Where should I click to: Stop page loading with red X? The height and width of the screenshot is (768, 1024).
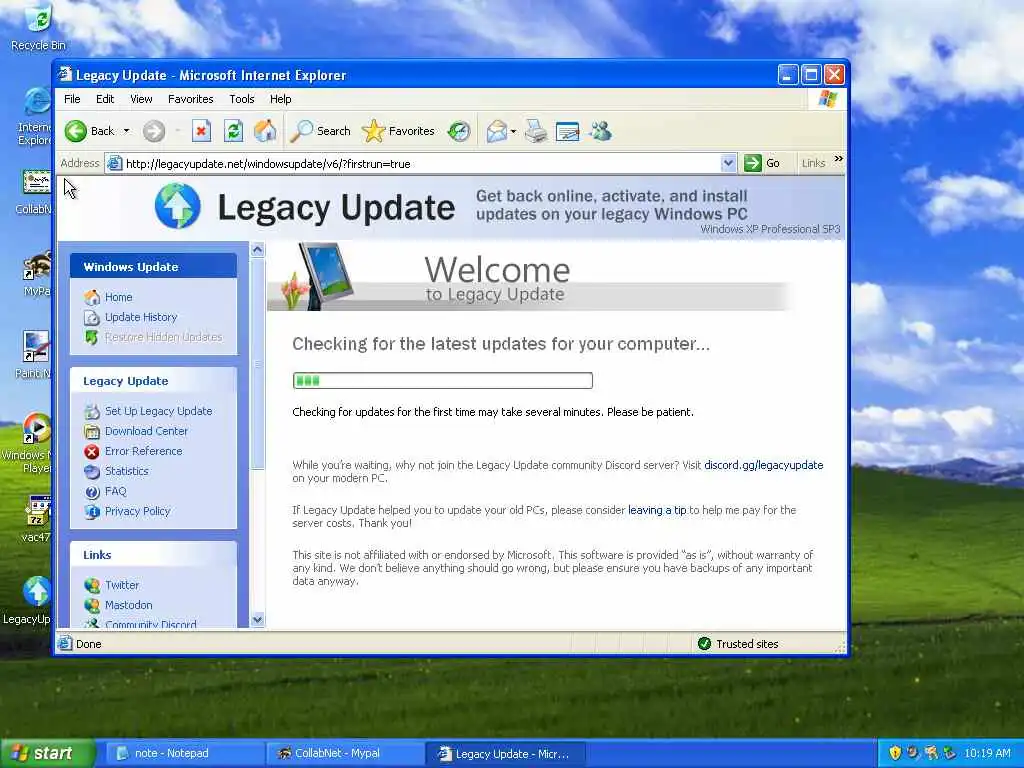click(201, 131)
